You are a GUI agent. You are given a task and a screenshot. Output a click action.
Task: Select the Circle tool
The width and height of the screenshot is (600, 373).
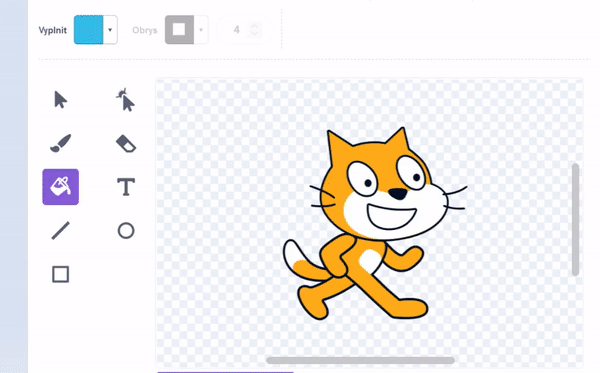pos(126,231)
